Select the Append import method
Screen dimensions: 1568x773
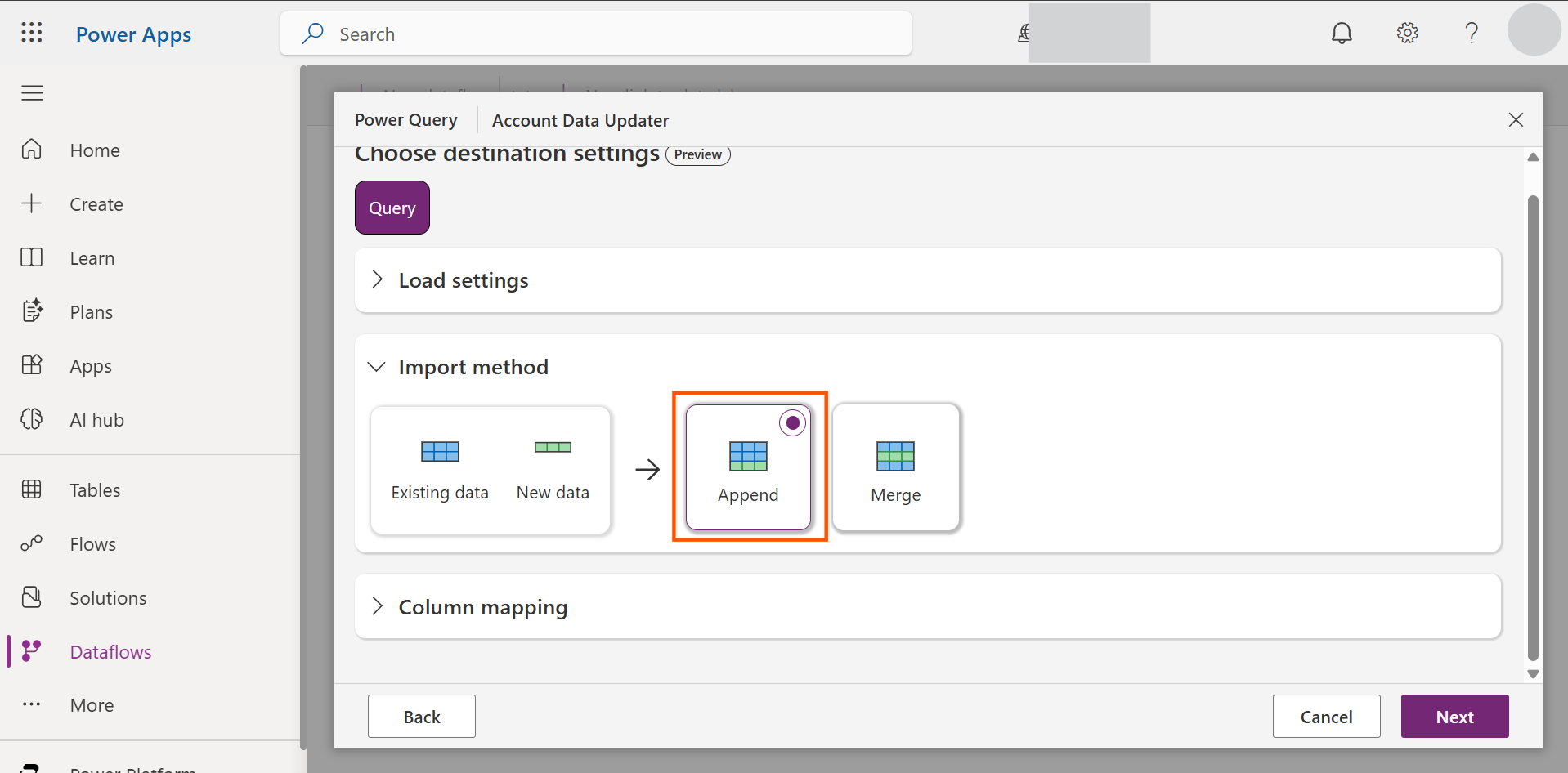coord(748,467)
